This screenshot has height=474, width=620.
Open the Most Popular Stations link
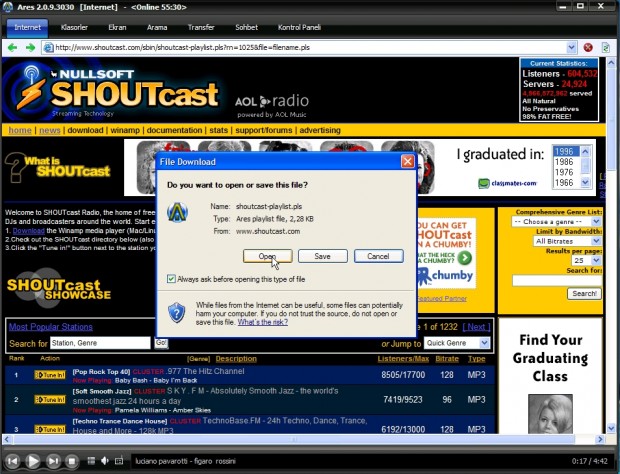pos(51,327)
